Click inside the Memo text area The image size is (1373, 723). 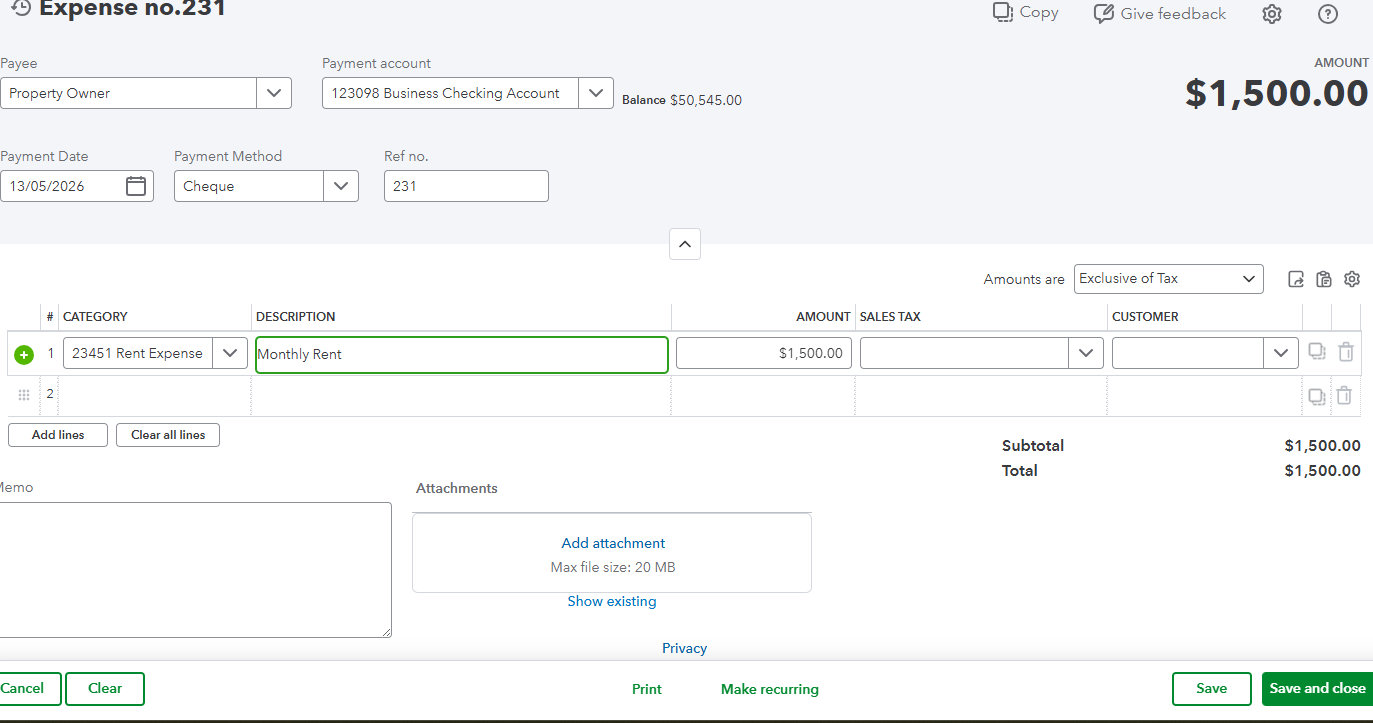tap(195, 570)
